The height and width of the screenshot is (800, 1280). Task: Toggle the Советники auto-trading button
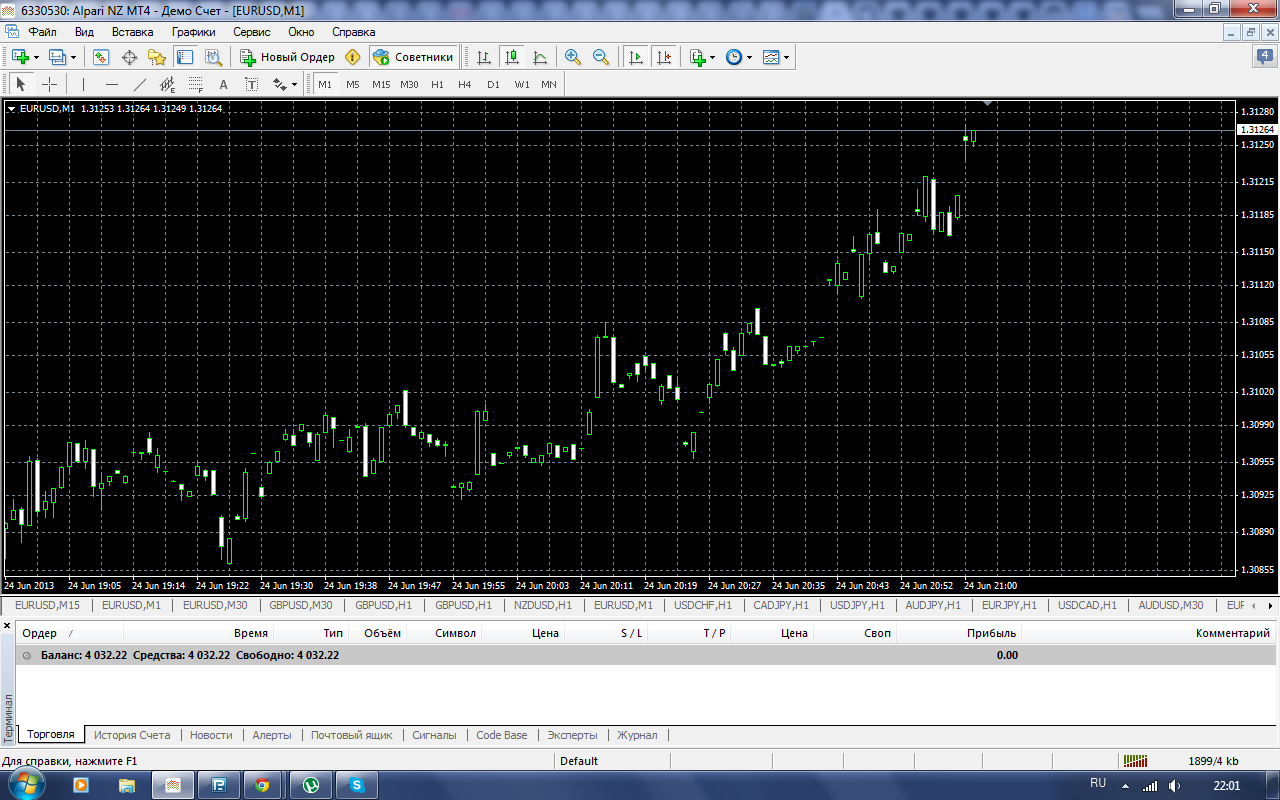413,57
